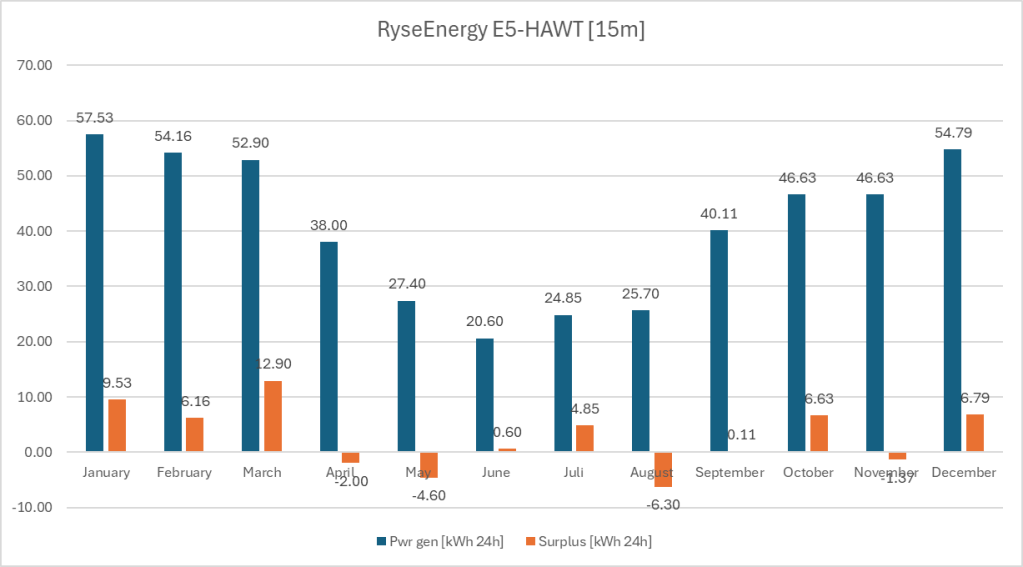
Task: Click the blue June bar labeled 20.60
Action: point(484,395)
